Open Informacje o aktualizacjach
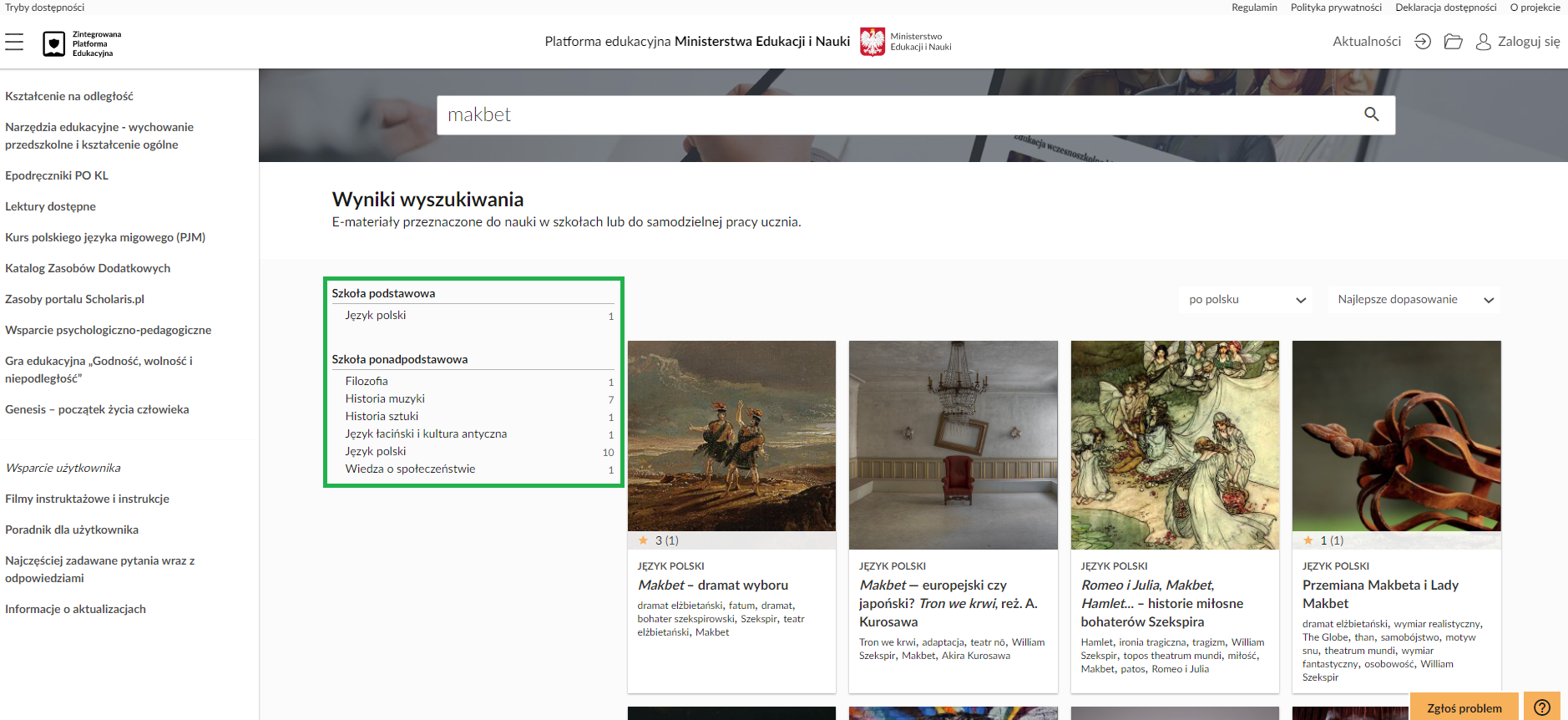Screen dimensions: 1568x720 pyautogui.click(x=75, y=609)
